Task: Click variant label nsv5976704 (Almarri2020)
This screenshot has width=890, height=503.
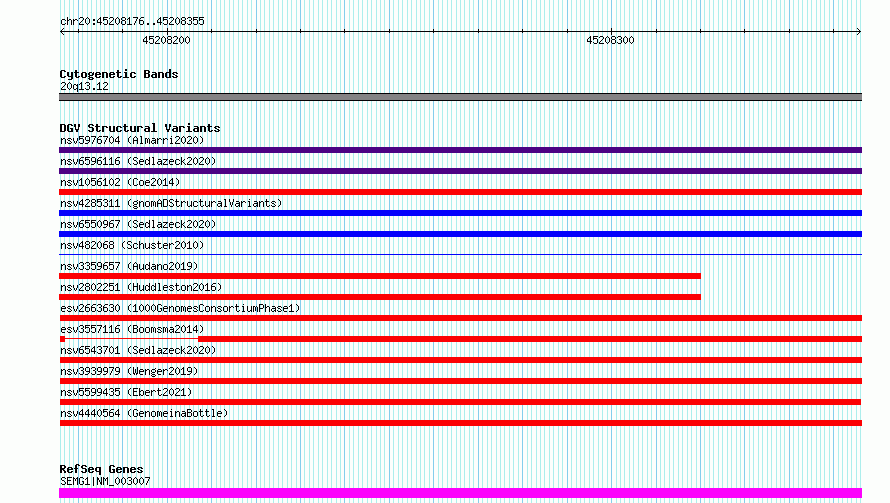Action: [132, 140]
